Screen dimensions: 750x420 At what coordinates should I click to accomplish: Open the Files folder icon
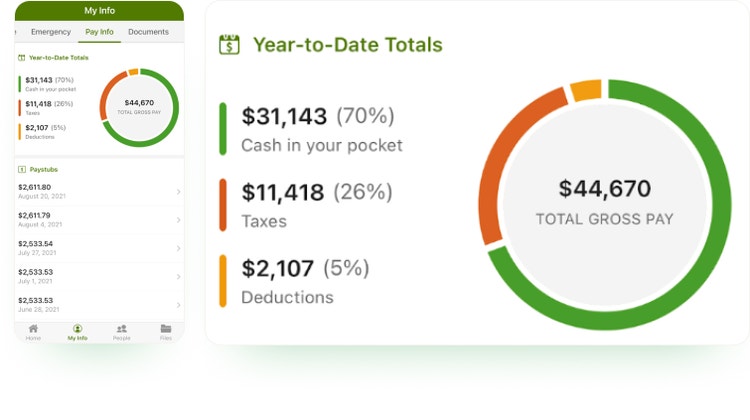166,329
